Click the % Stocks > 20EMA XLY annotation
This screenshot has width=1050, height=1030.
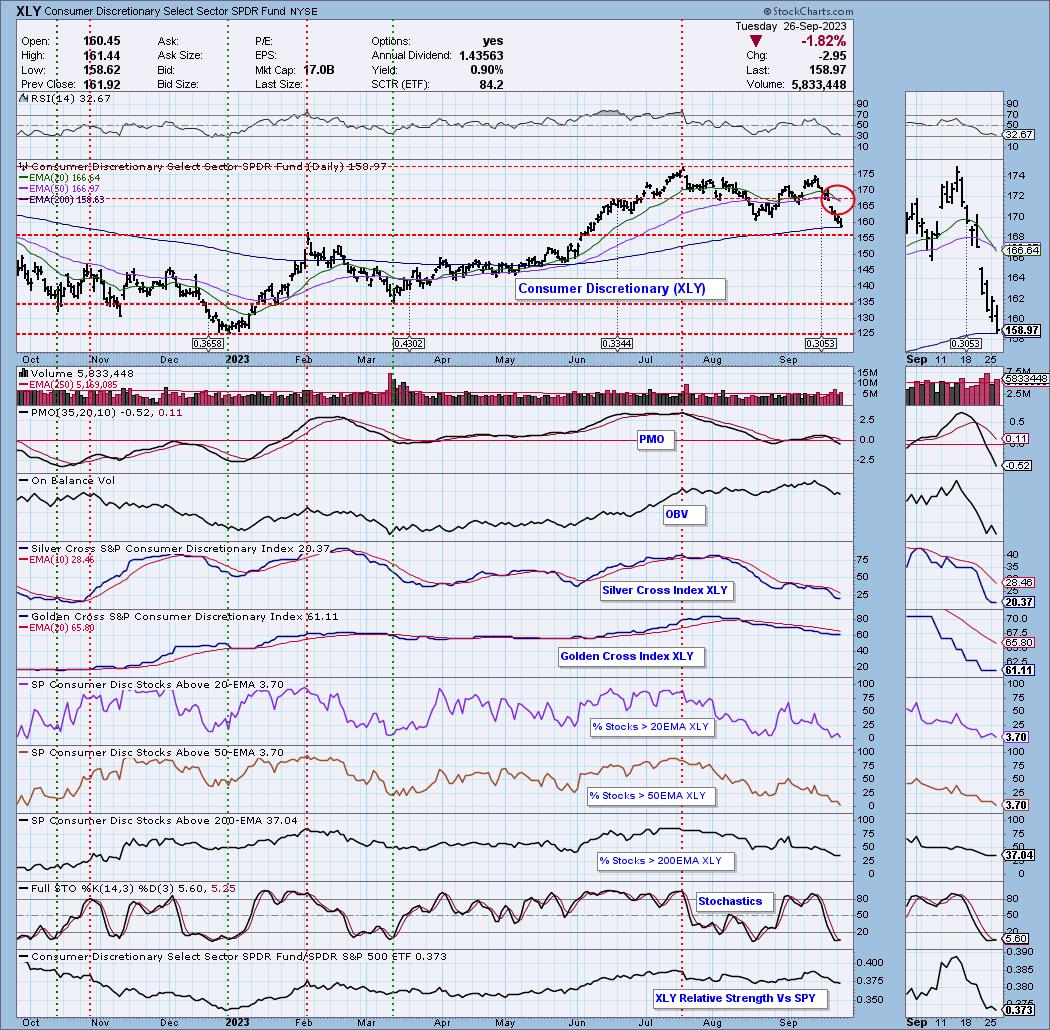(x=650, y=727)
